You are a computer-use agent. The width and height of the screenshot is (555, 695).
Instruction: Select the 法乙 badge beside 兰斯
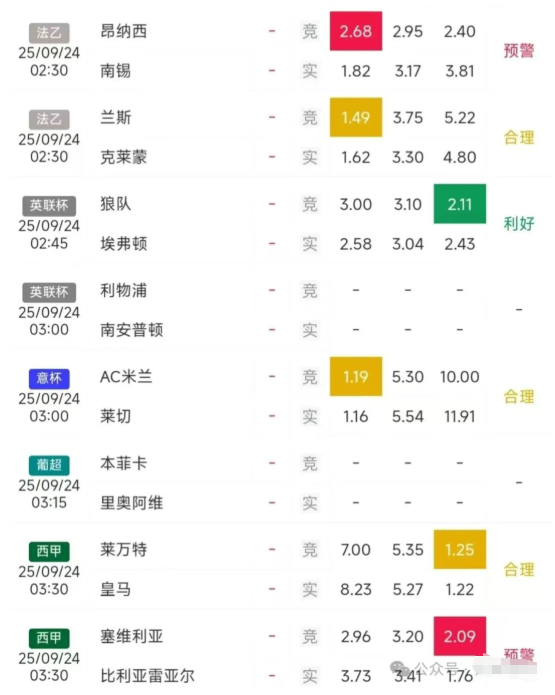pos(49,119)
